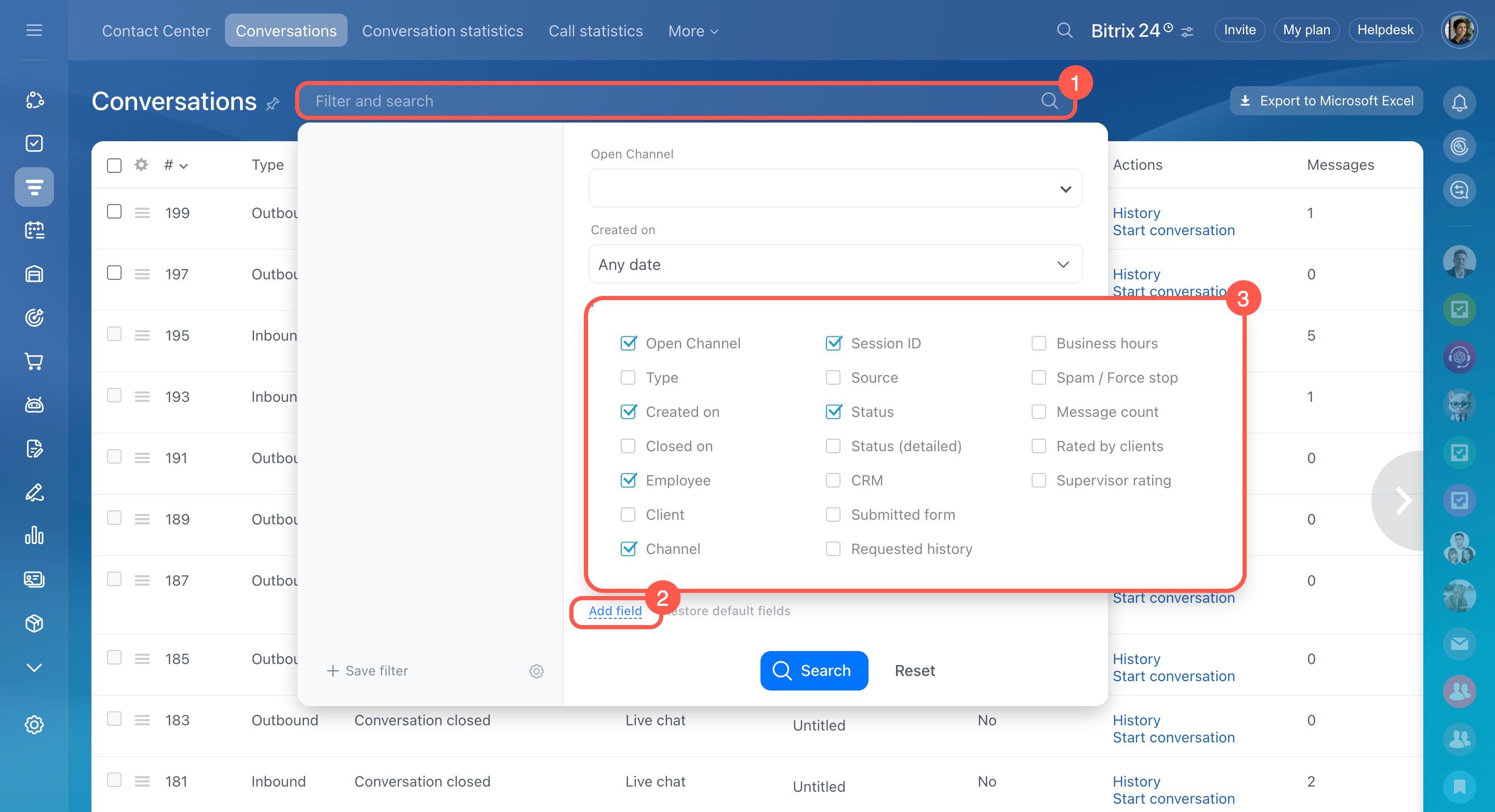Click the filter settings gear icon
This screenshot has width=1495, height=812.
(x=536, y=670)
